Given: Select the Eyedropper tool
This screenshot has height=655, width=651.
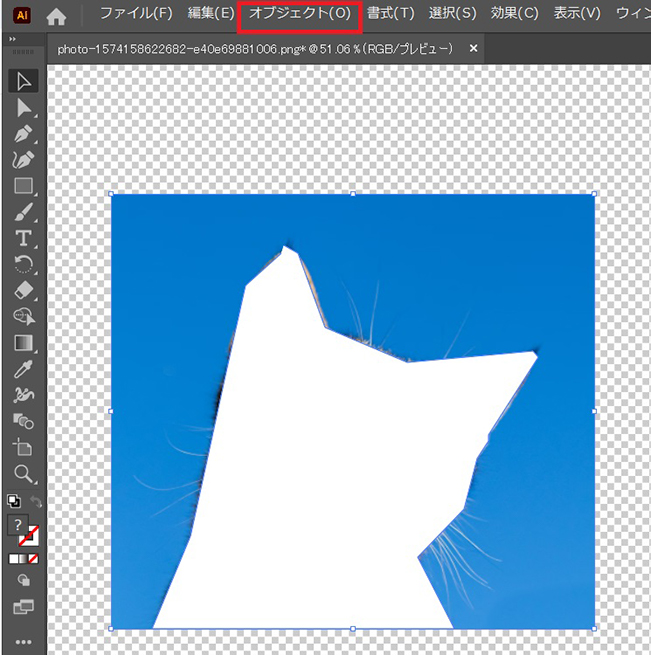Looking at the screenshot, I should click(24, 369).
